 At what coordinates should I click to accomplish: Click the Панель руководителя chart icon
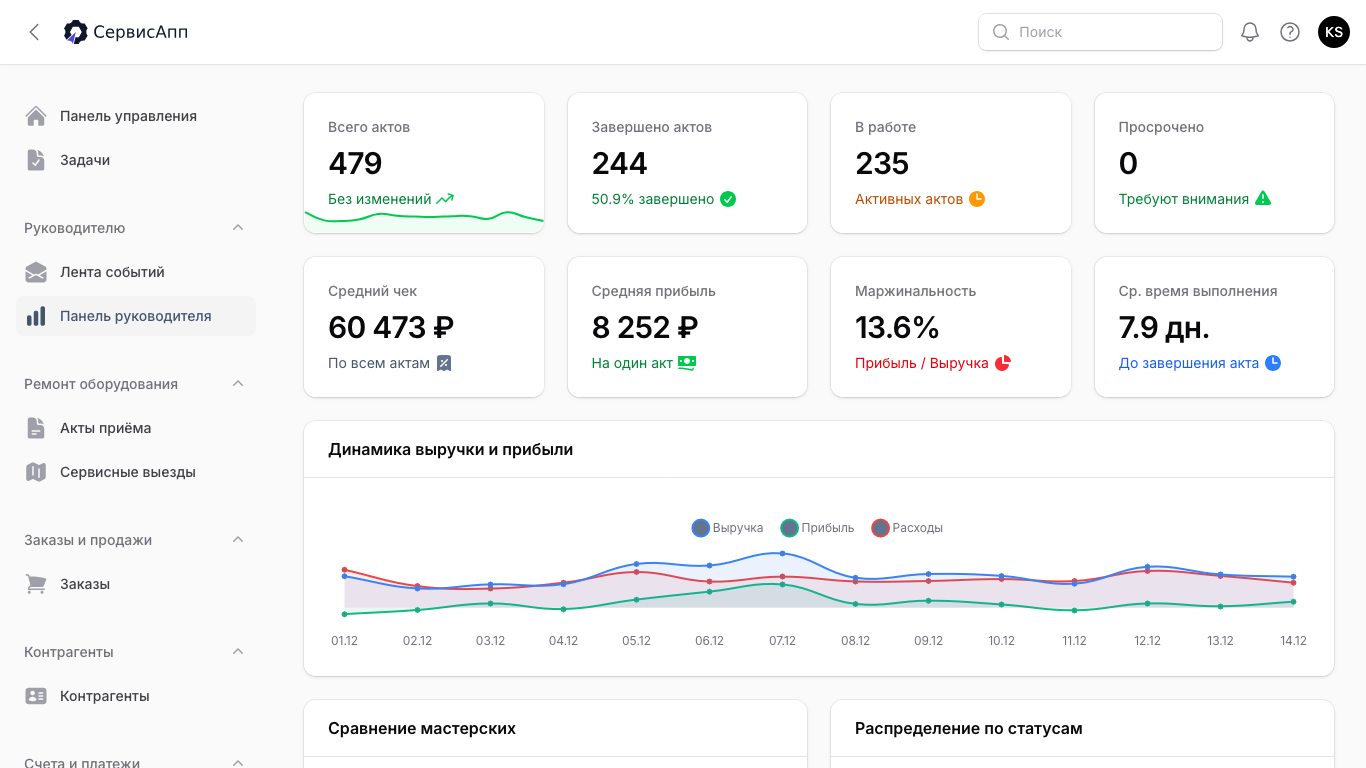click(36, 315)
